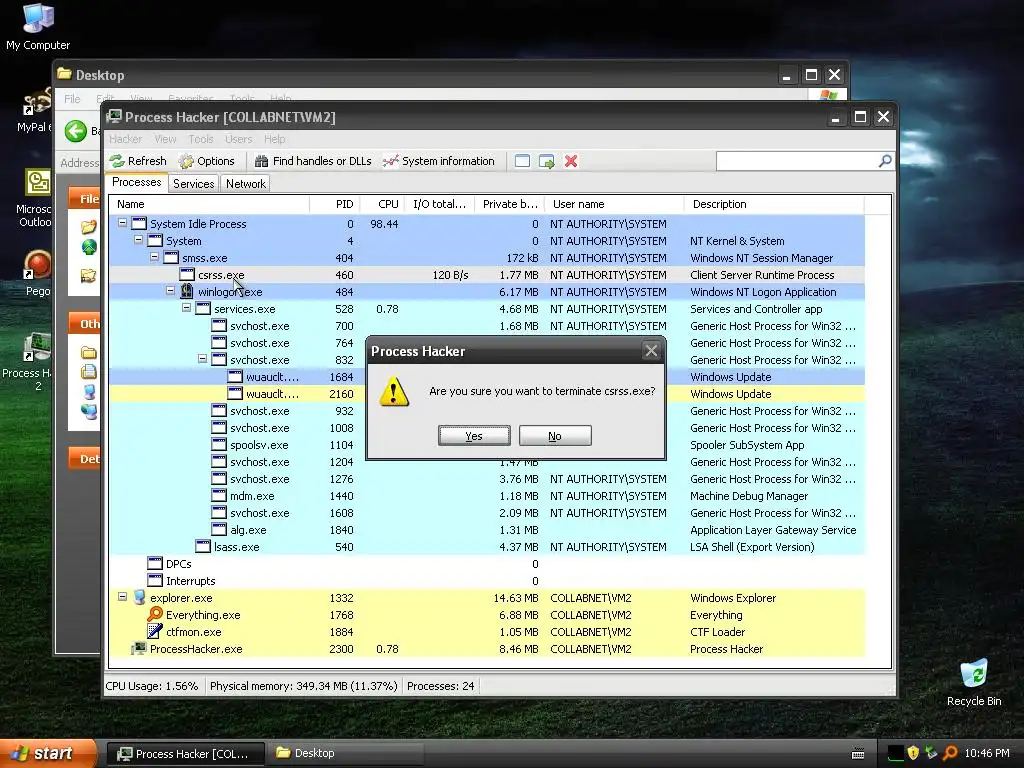Viewport: 1024px width, 768px height.
Task: Open the Tools menu in Process Hacker
Action: pyautogui.click(x=201, y=139)
